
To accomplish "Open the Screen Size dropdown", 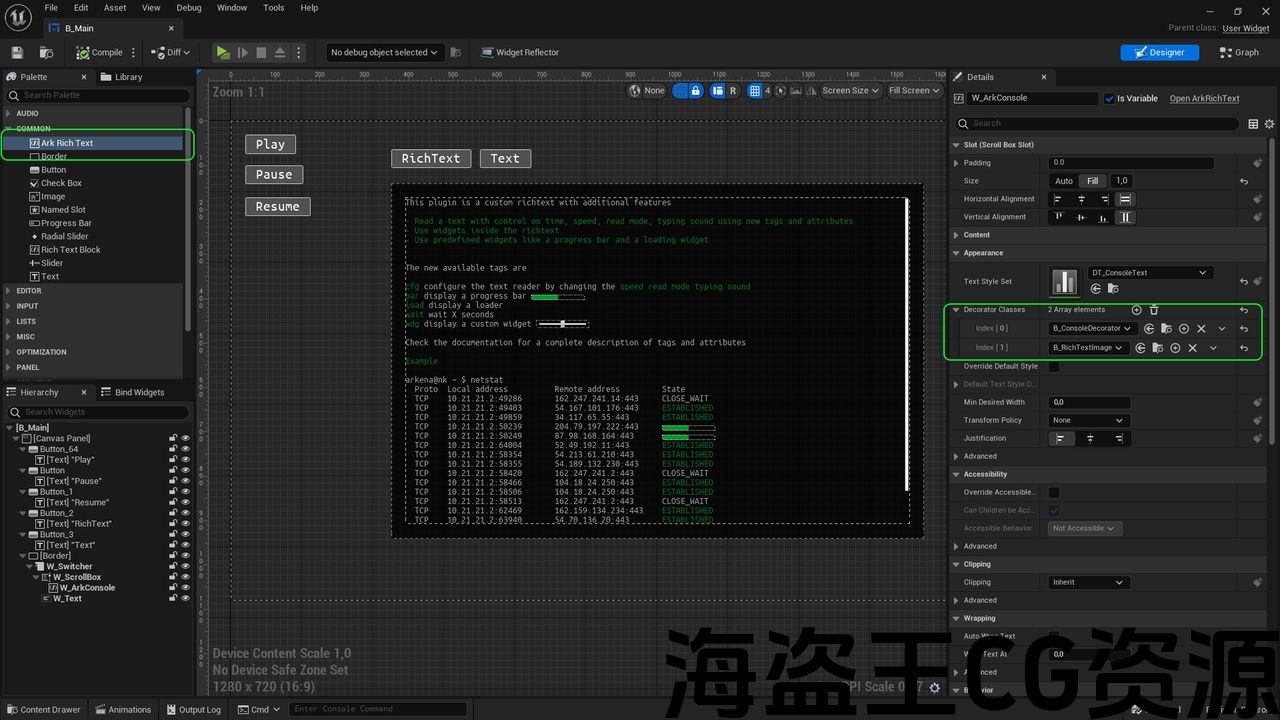I will pos(849,90).
